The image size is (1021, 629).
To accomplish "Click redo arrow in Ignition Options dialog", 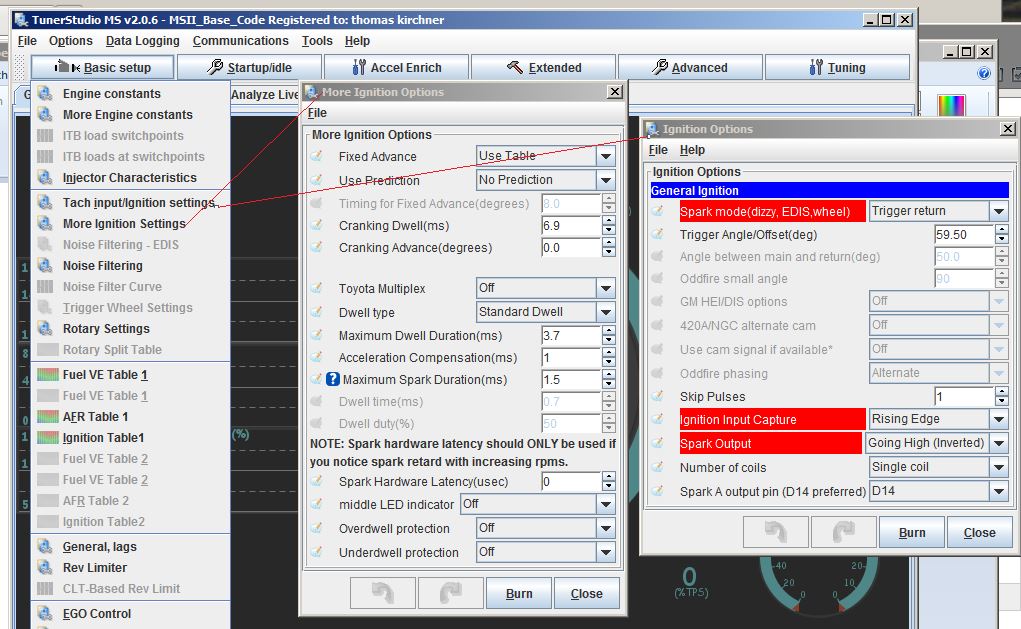I will (843, 532).
